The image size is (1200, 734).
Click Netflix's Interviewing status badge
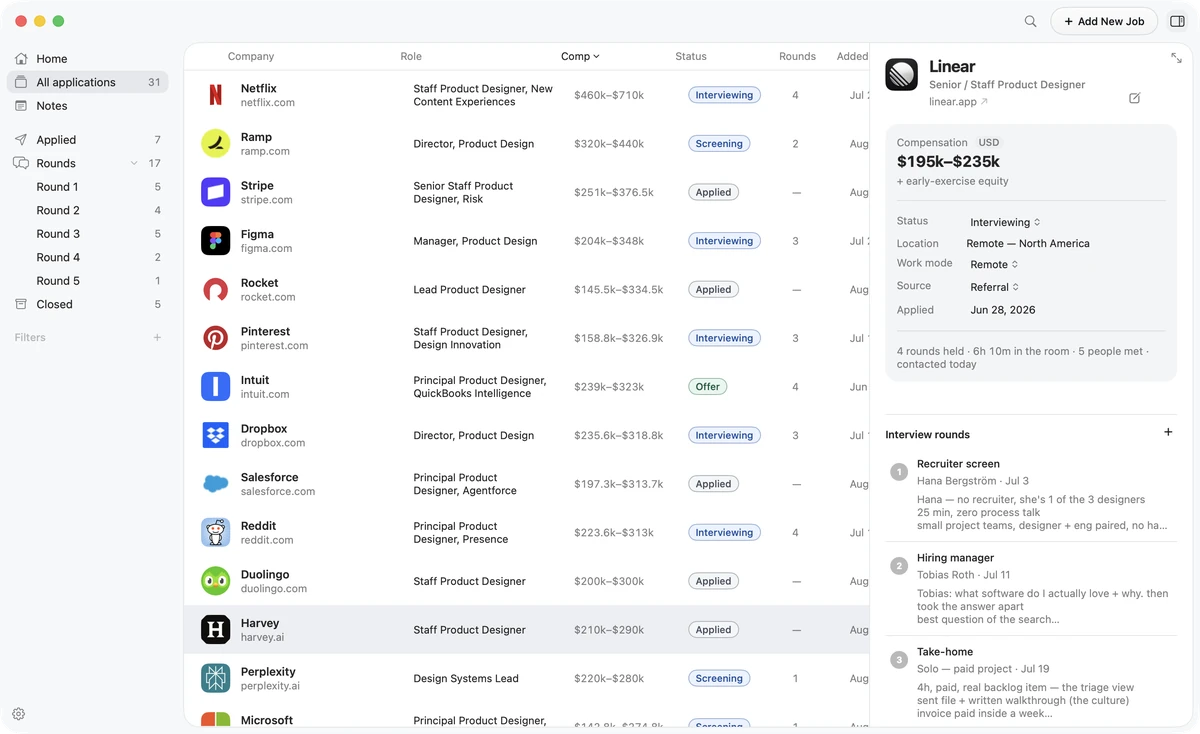(x=724, y=95)
